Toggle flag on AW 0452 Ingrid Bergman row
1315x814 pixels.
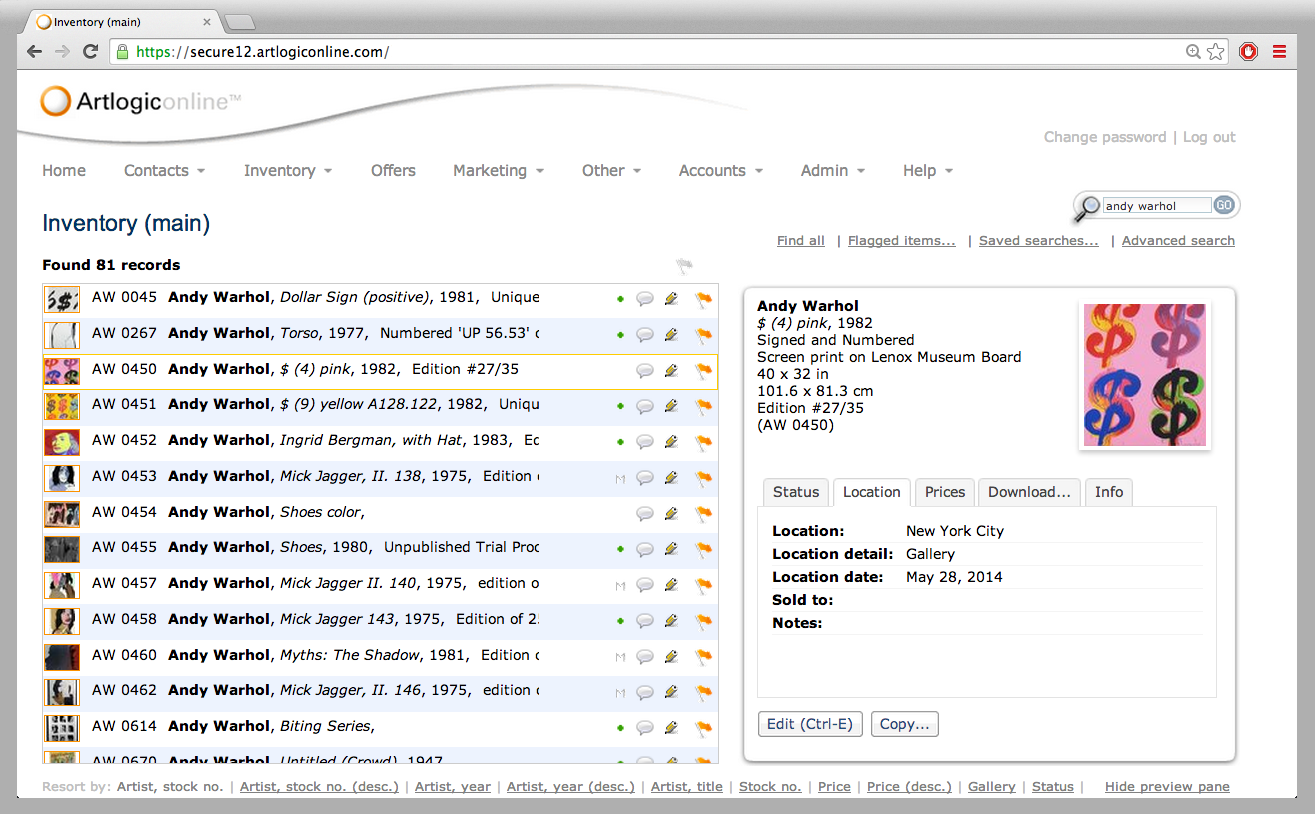[703, 441]
